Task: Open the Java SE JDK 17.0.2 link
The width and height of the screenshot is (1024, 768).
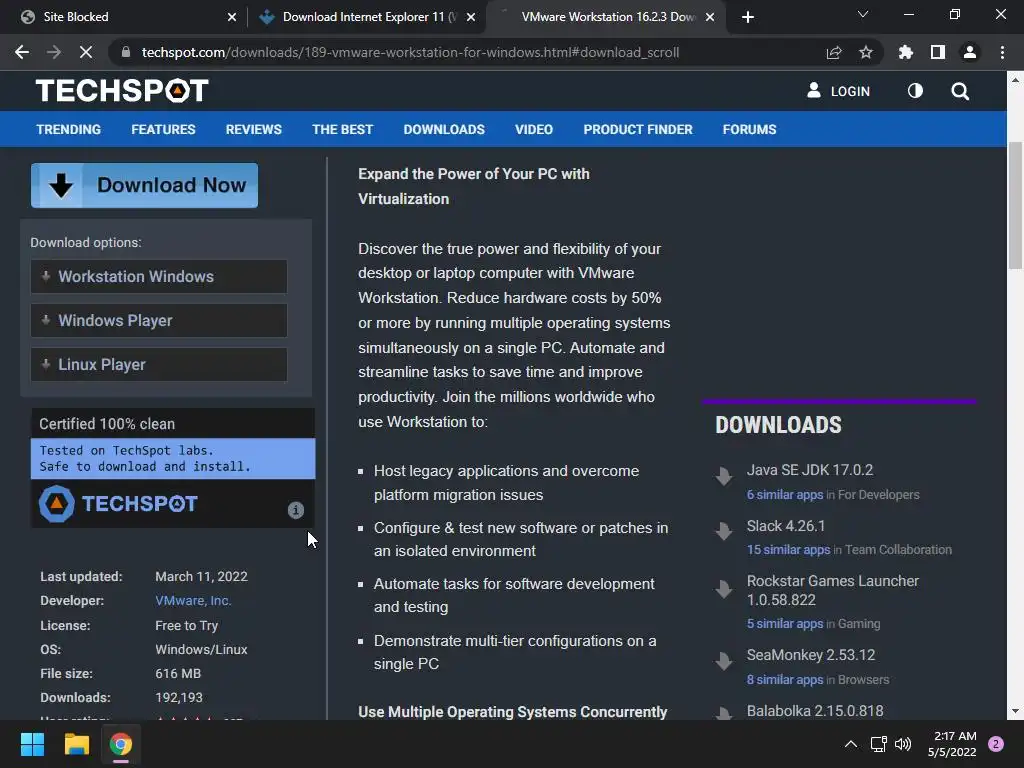Action: click(810, 470)
